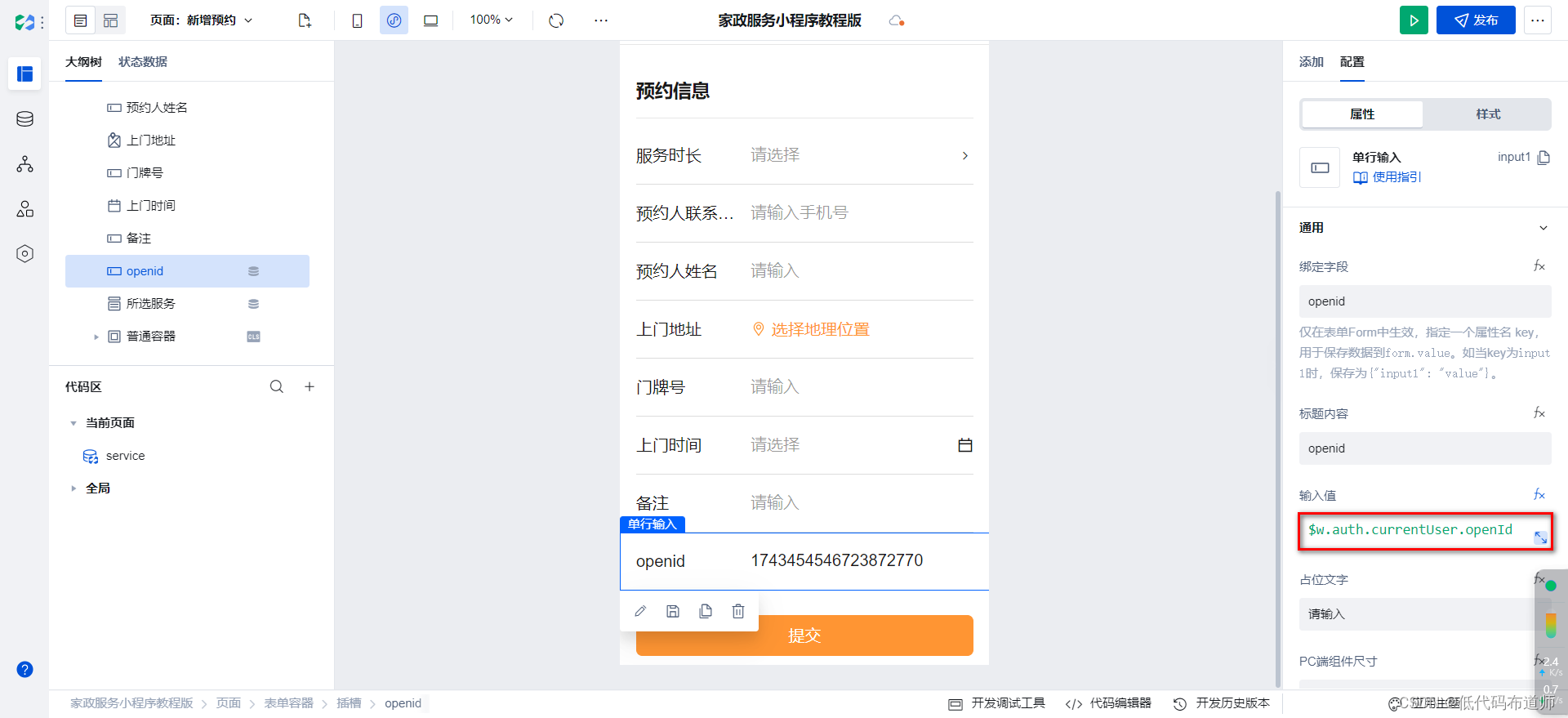
Task: Open the app settings hexagon icon
Action: pyautogui.click(x=25, y=254)
